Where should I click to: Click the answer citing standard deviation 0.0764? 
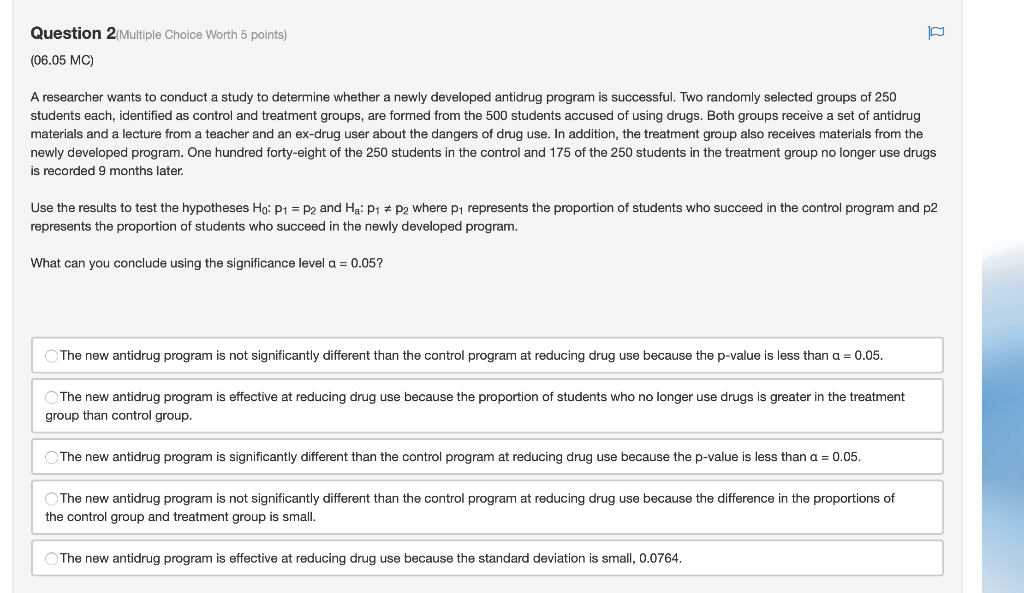pyautogui.click(x=370, y=558)
